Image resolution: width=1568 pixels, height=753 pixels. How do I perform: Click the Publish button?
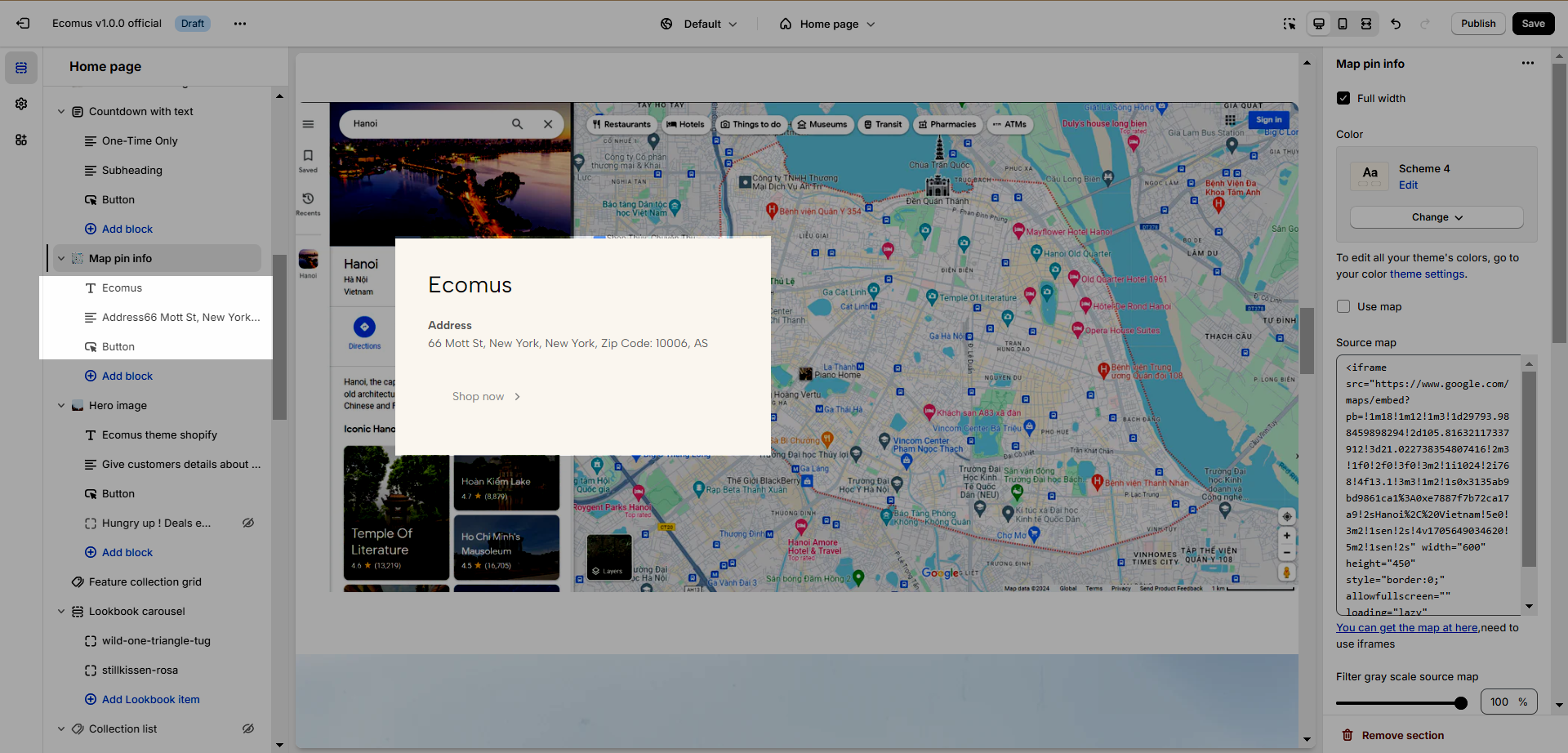[x=1478, y=24]
